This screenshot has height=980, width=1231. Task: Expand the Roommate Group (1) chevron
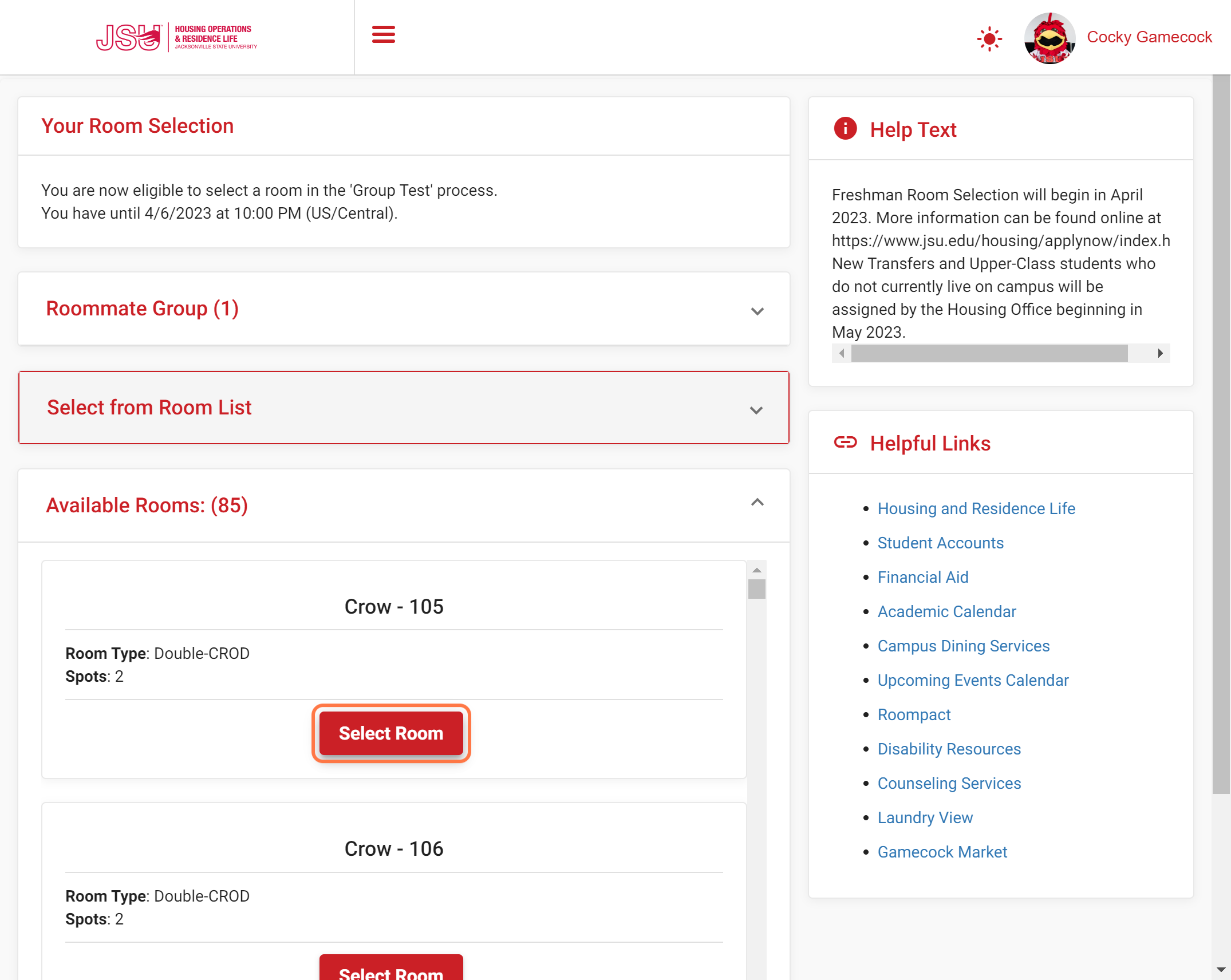pyautogui.click(x=757, y=311)
